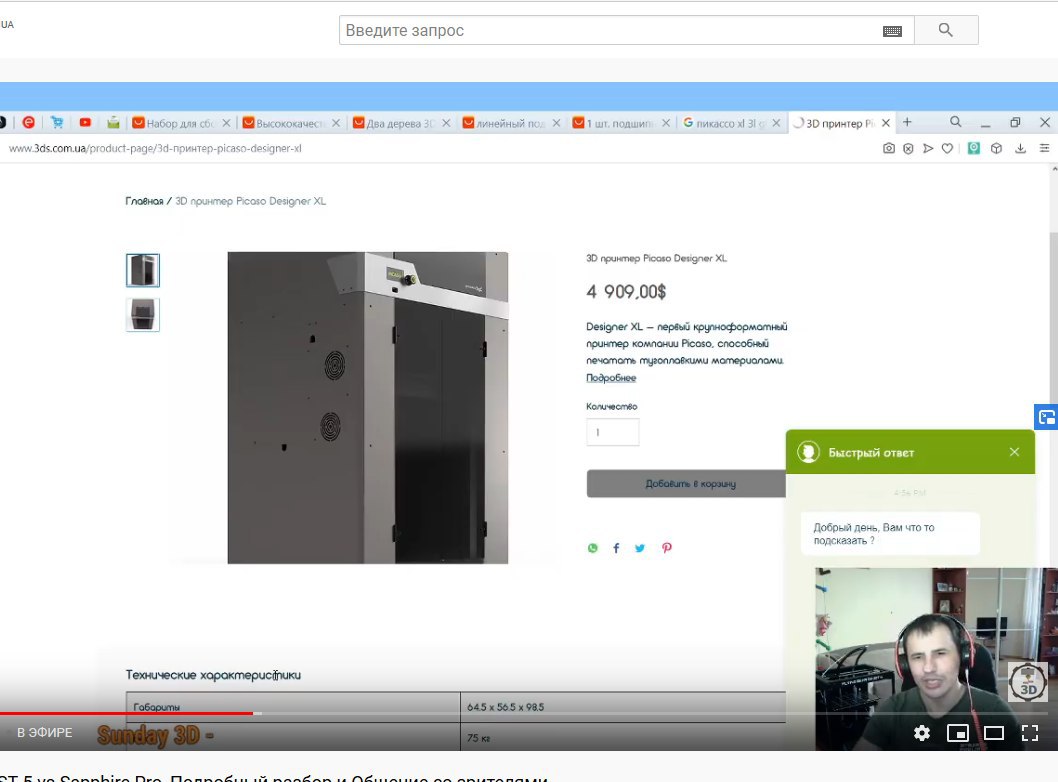Share product via WhatsApp icon
Screen dimensions: 1058x782
592,548
